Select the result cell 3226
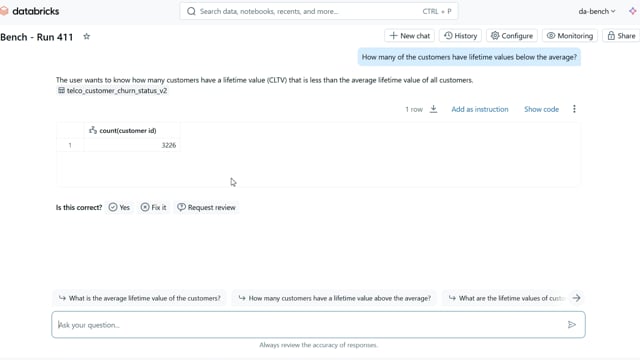Viewport: 640px width, 360px height. (x=132, y=145)
